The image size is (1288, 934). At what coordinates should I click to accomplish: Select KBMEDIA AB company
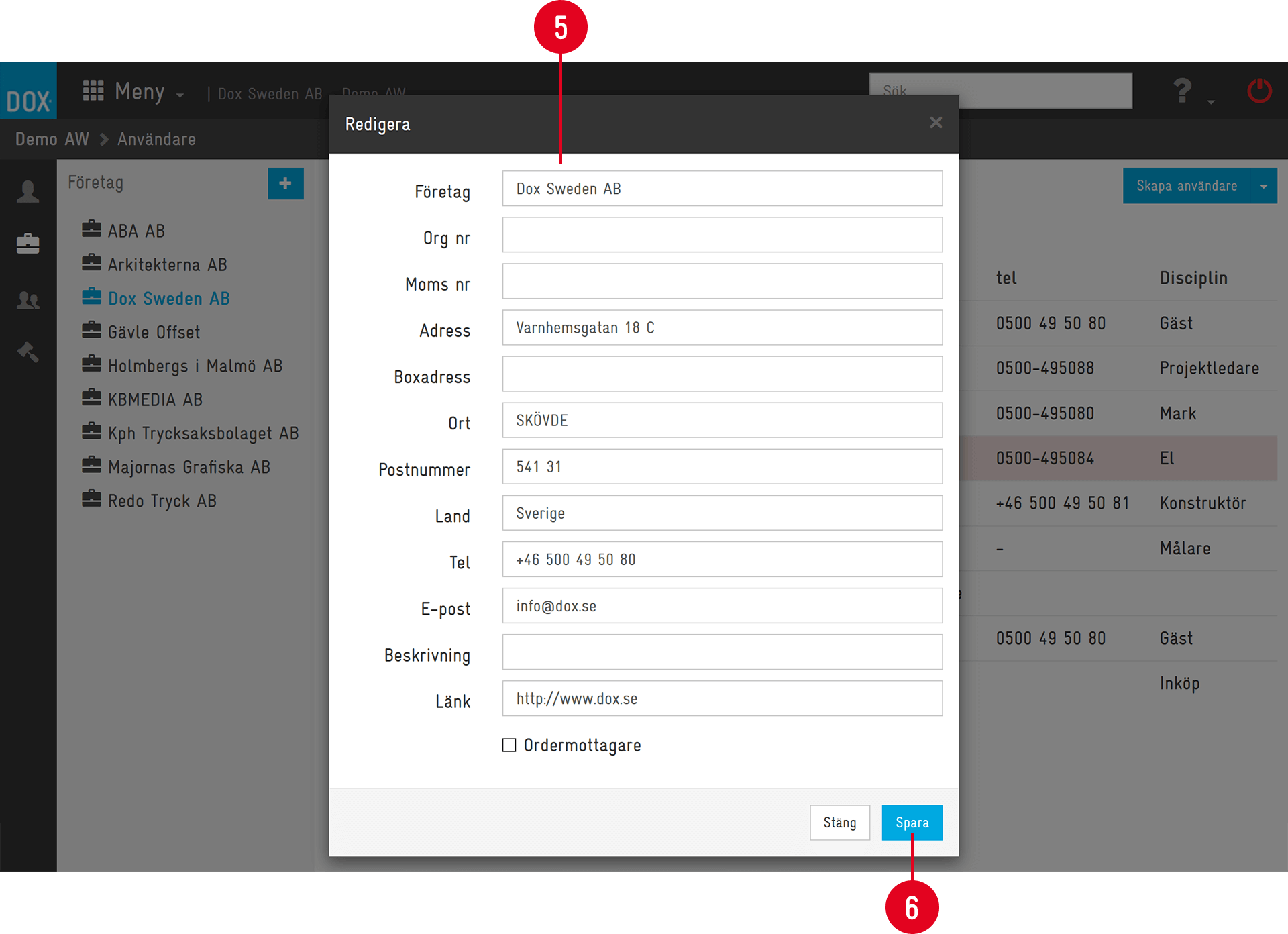[x=155, y=399]
